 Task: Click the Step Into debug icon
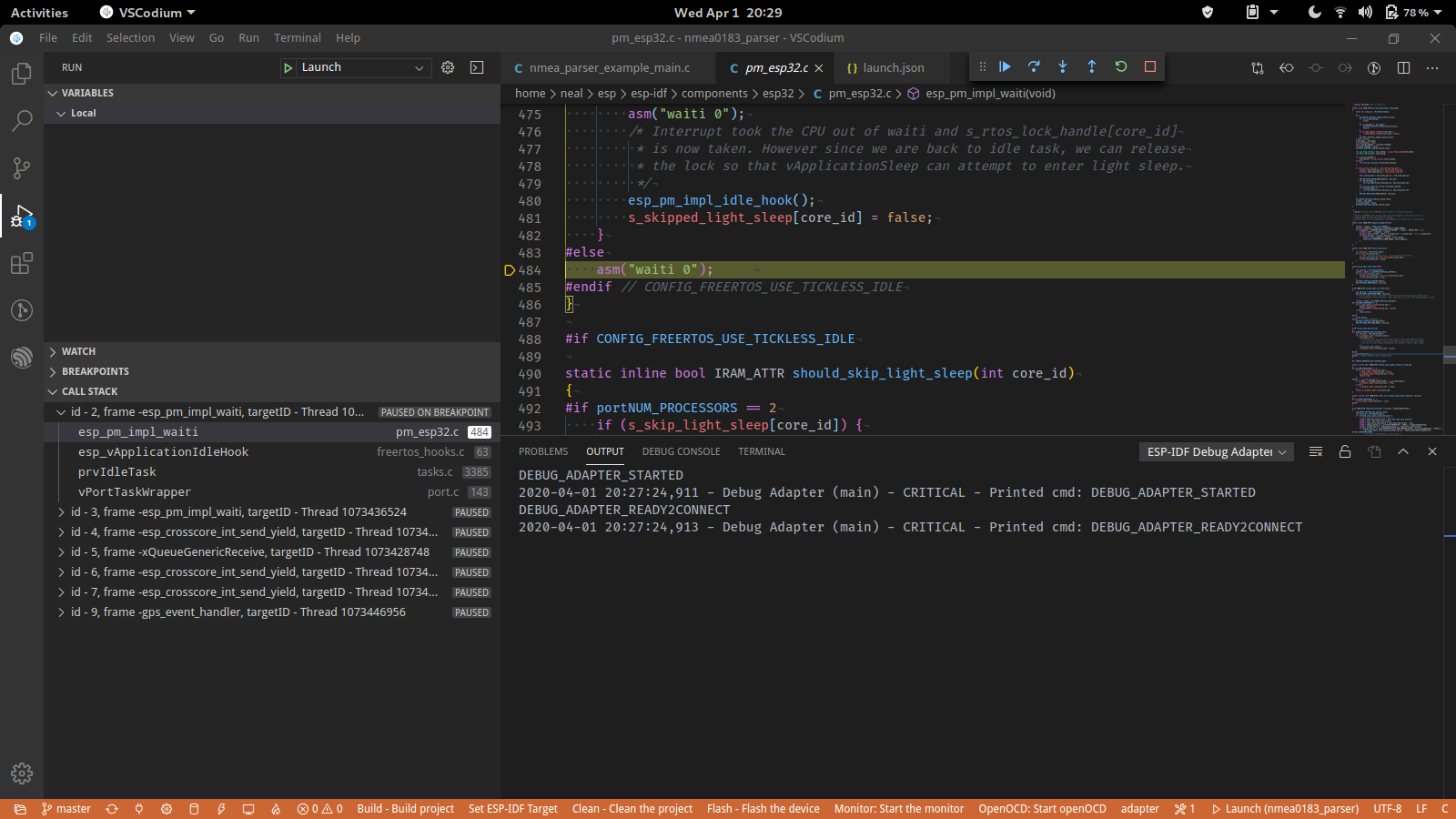(1063, 66)
